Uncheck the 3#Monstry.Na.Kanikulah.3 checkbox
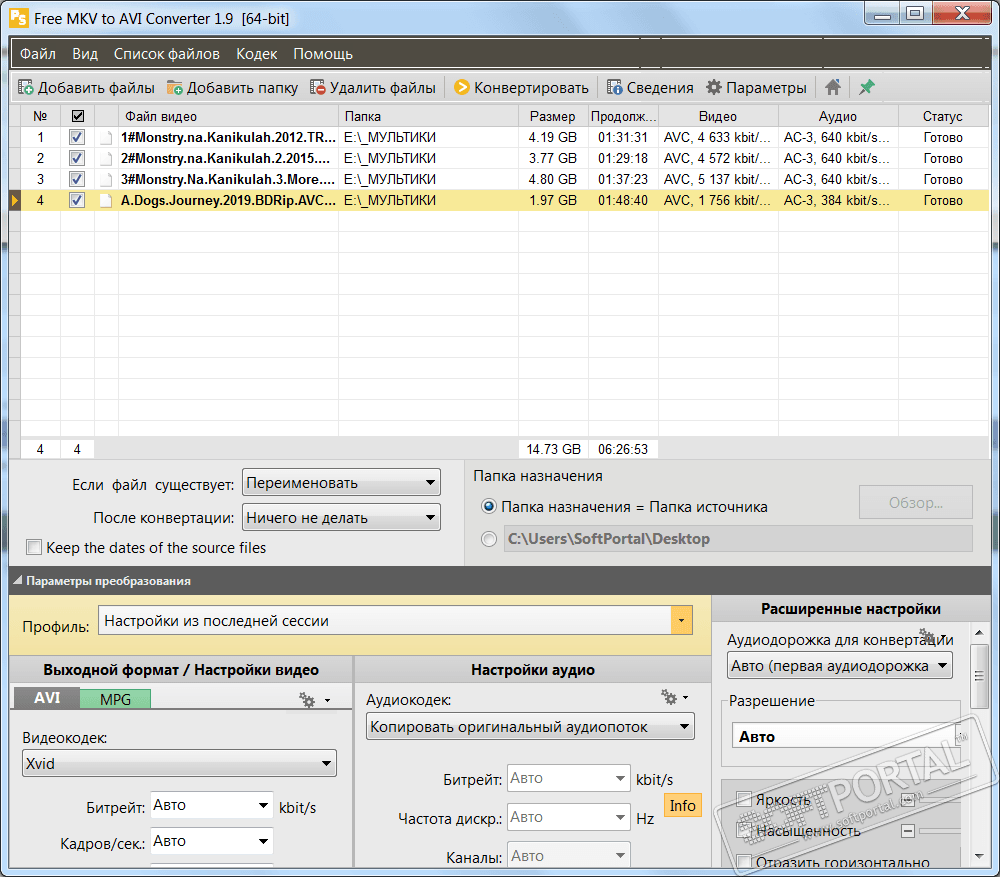This screenshot has height=877, width=1000. coord(77,180)
